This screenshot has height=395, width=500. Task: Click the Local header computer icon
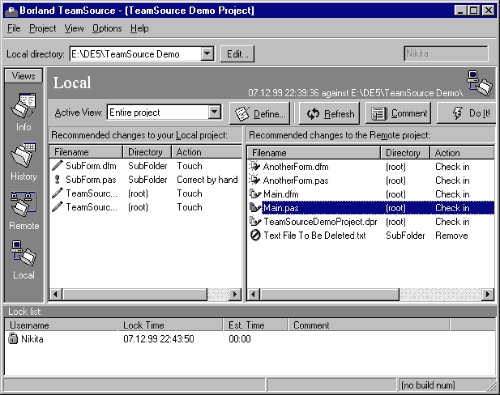pyautogui.click(x=479, y=83)
